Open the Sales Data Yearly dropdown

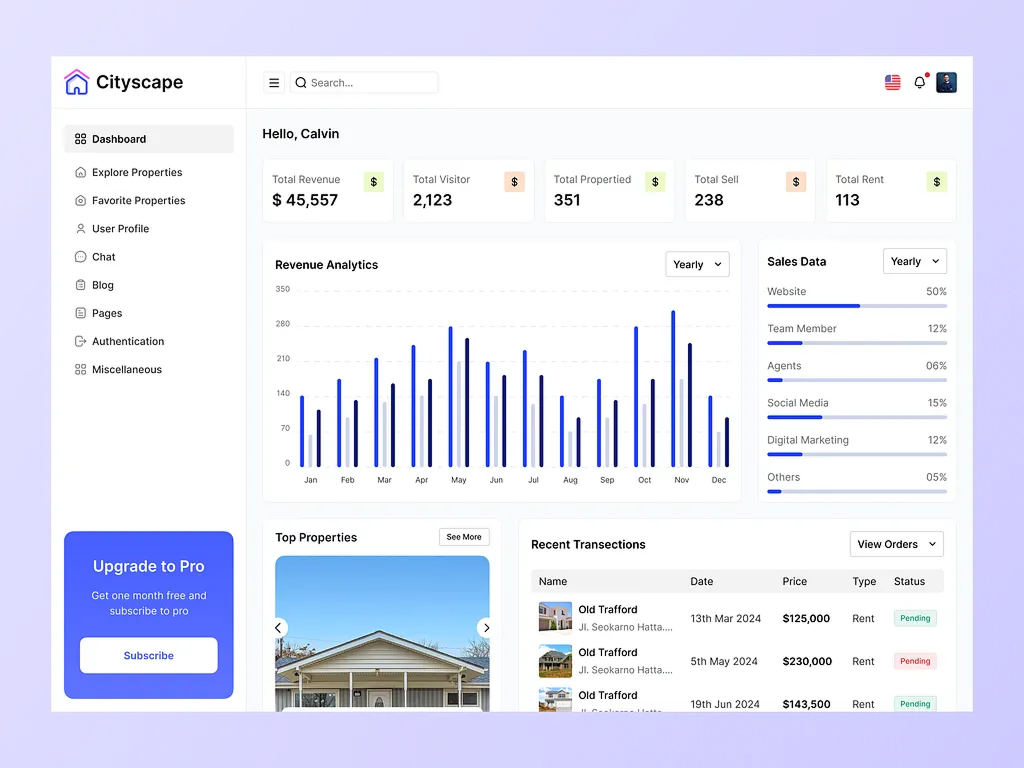[x=914, y=261]
